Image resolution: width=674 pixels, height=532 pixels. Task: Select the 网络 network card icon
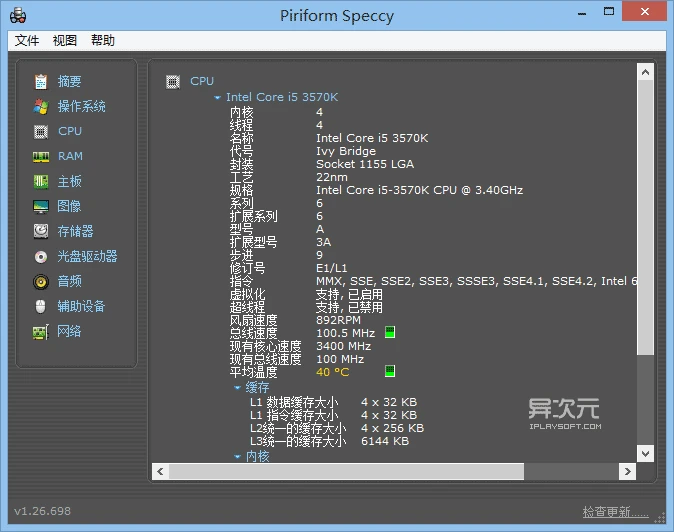[41, 332]
